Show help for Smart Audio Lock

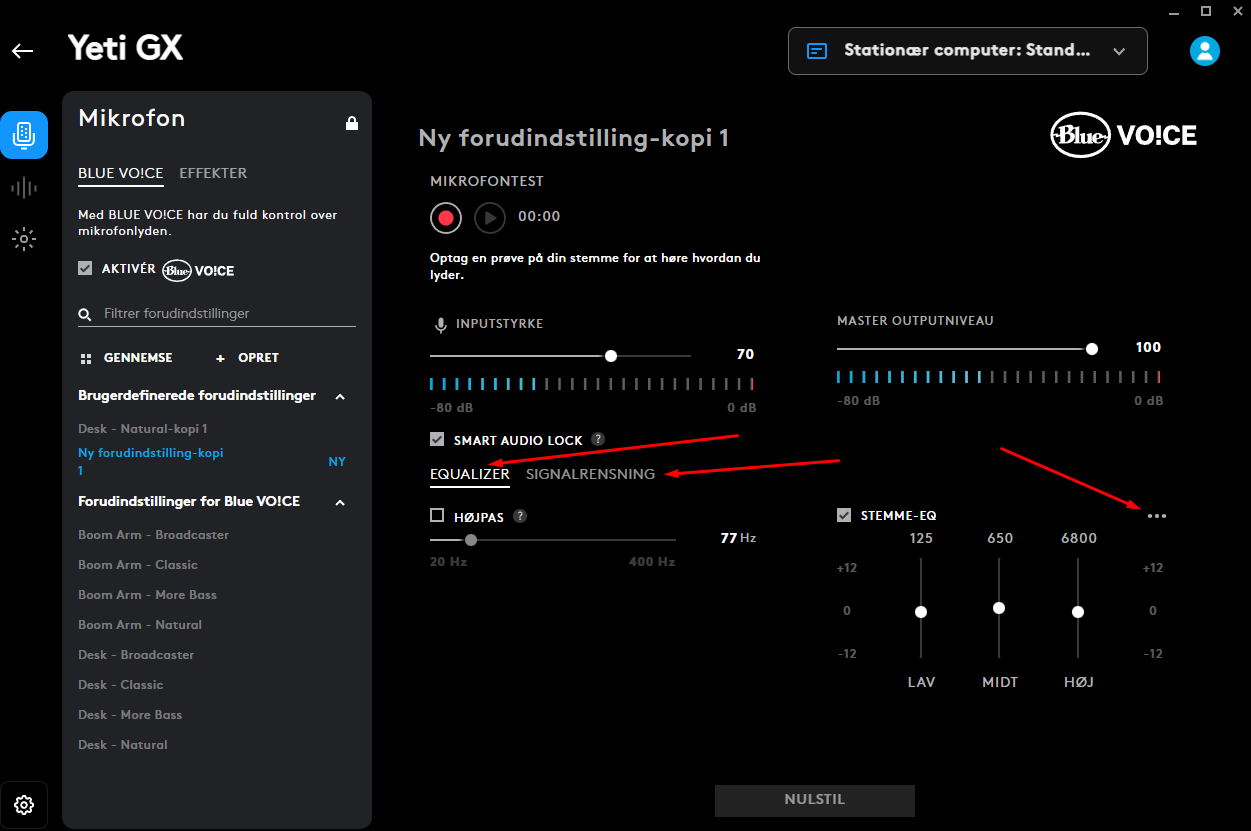[x=598, y=439]
